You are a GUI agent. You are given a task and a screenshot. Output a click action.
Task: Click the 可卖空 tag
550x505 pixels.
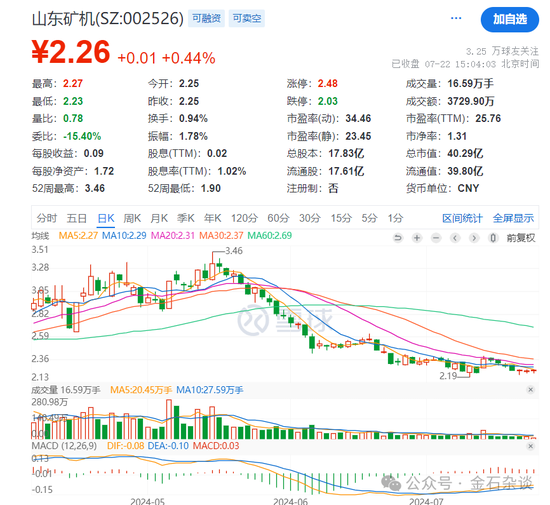[x=247, y=18]
